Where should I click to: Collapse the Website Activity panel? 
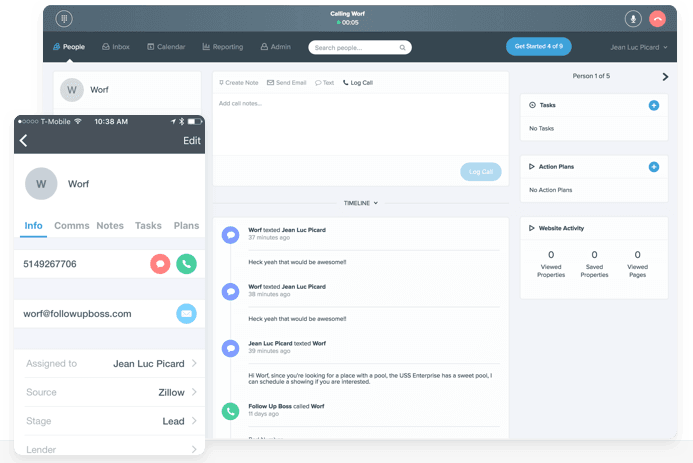(531, 228)
